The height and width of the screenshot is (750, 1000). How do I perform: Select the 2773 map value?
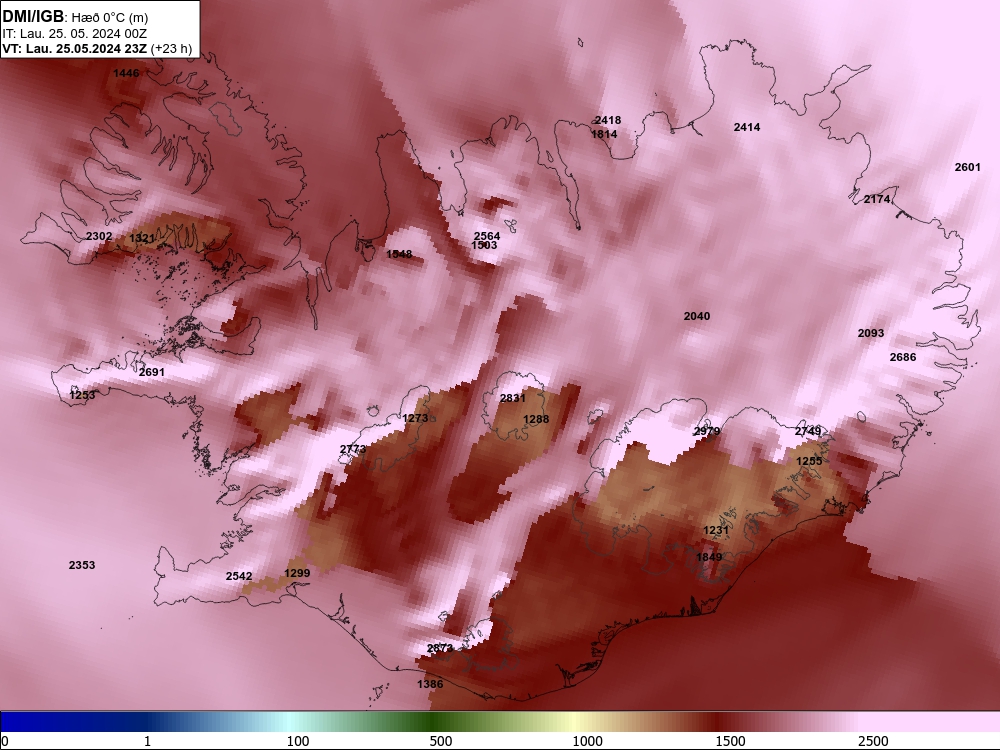tap(353, 449)
